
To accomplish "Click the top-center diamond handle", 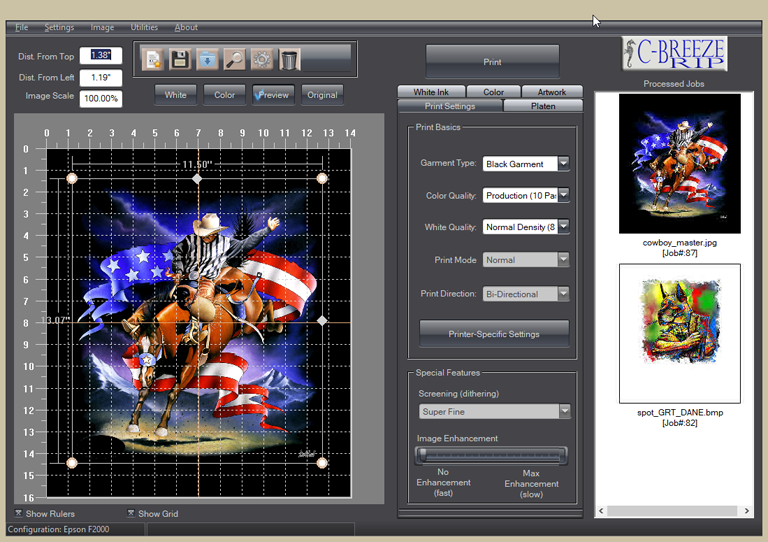I will pos(197,179).
